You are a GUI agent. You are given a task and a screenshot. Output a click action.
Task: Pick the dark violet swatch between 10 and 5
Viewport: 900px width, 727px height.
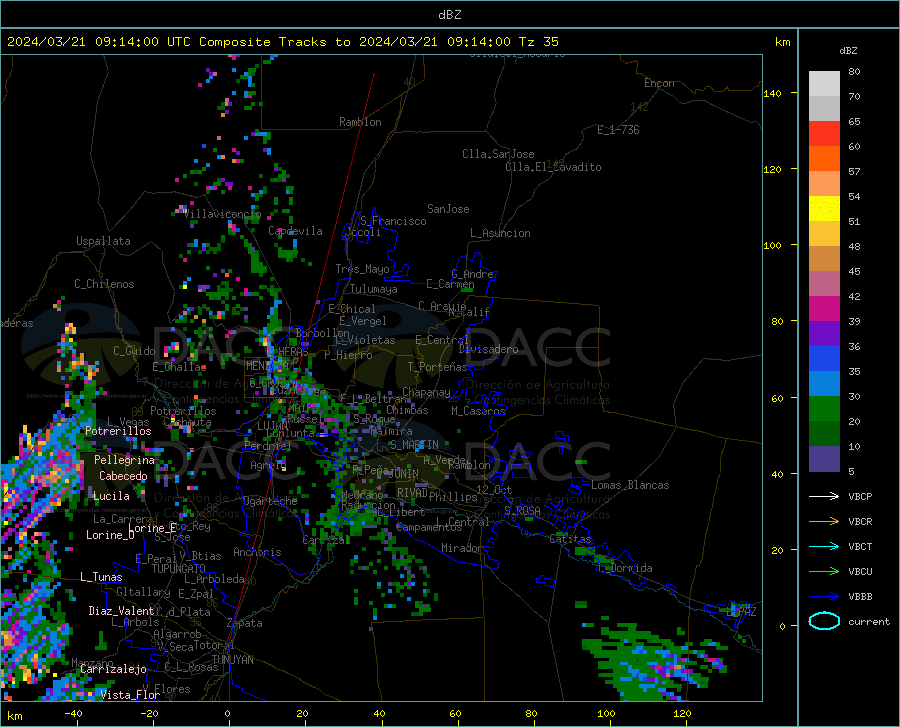pos(824,459)
